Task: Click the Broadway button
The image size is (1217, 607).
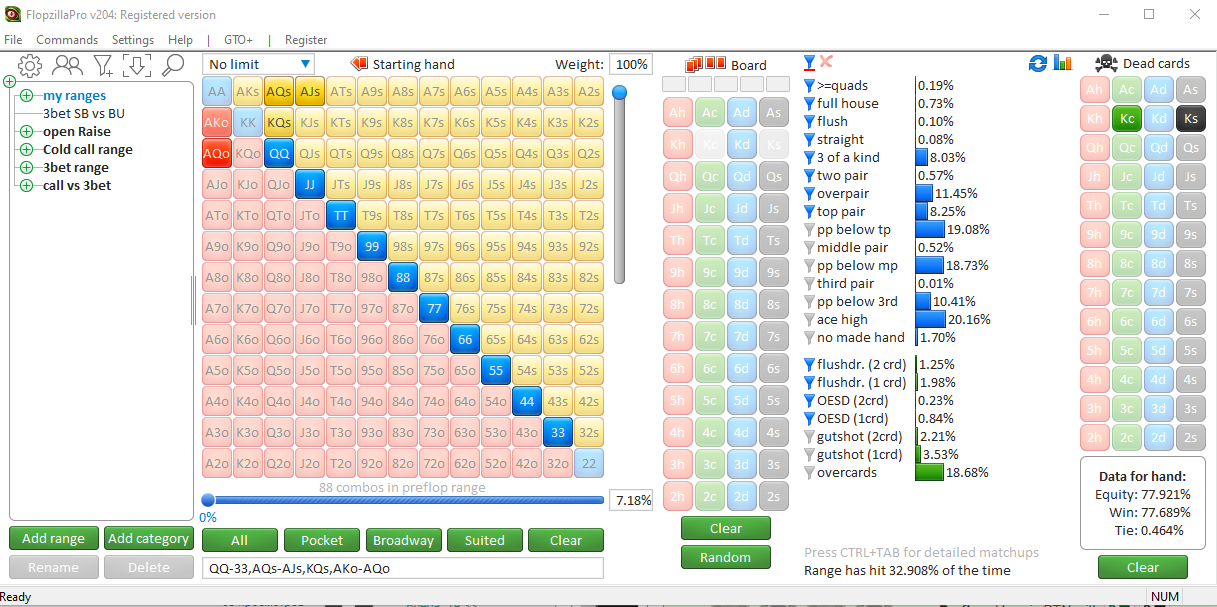Action: click(403, 540)
